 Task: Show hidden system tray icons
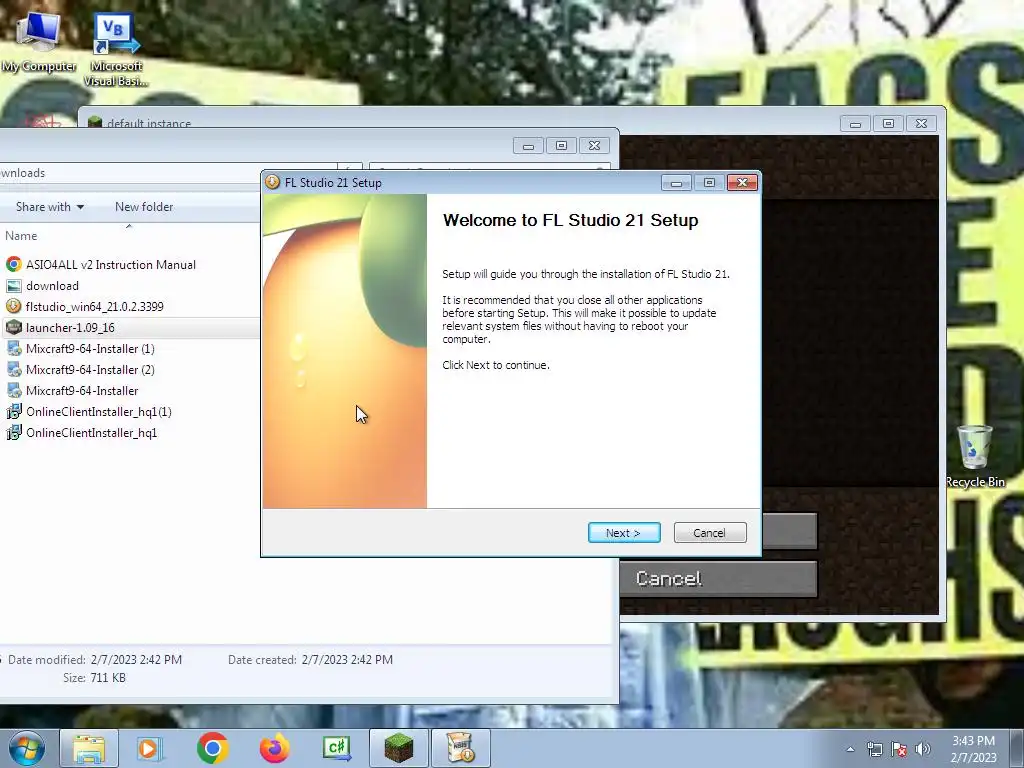click(850, 749)
